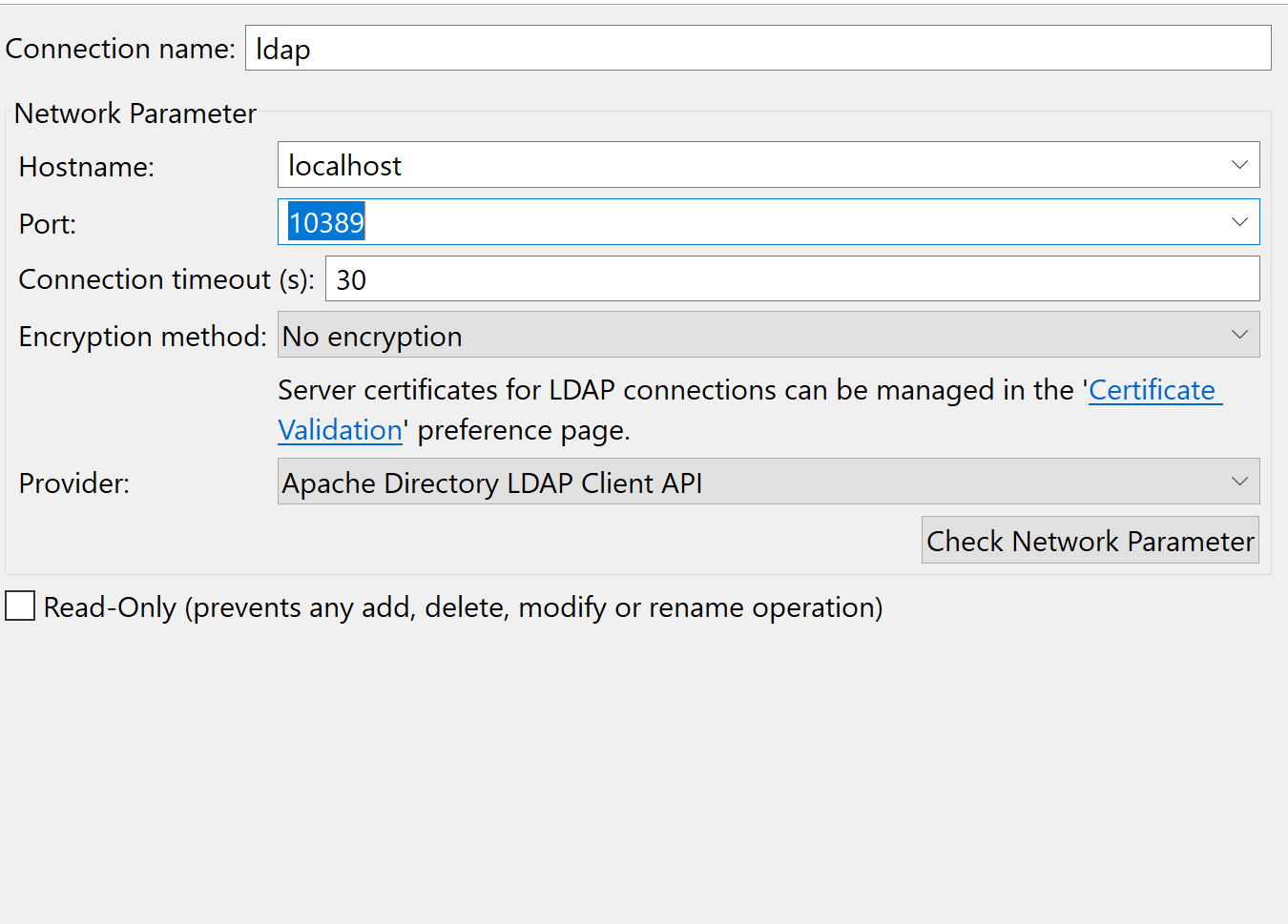
Task: Enable the Read-Only checkbox
Action: click(x=20, y=606)
